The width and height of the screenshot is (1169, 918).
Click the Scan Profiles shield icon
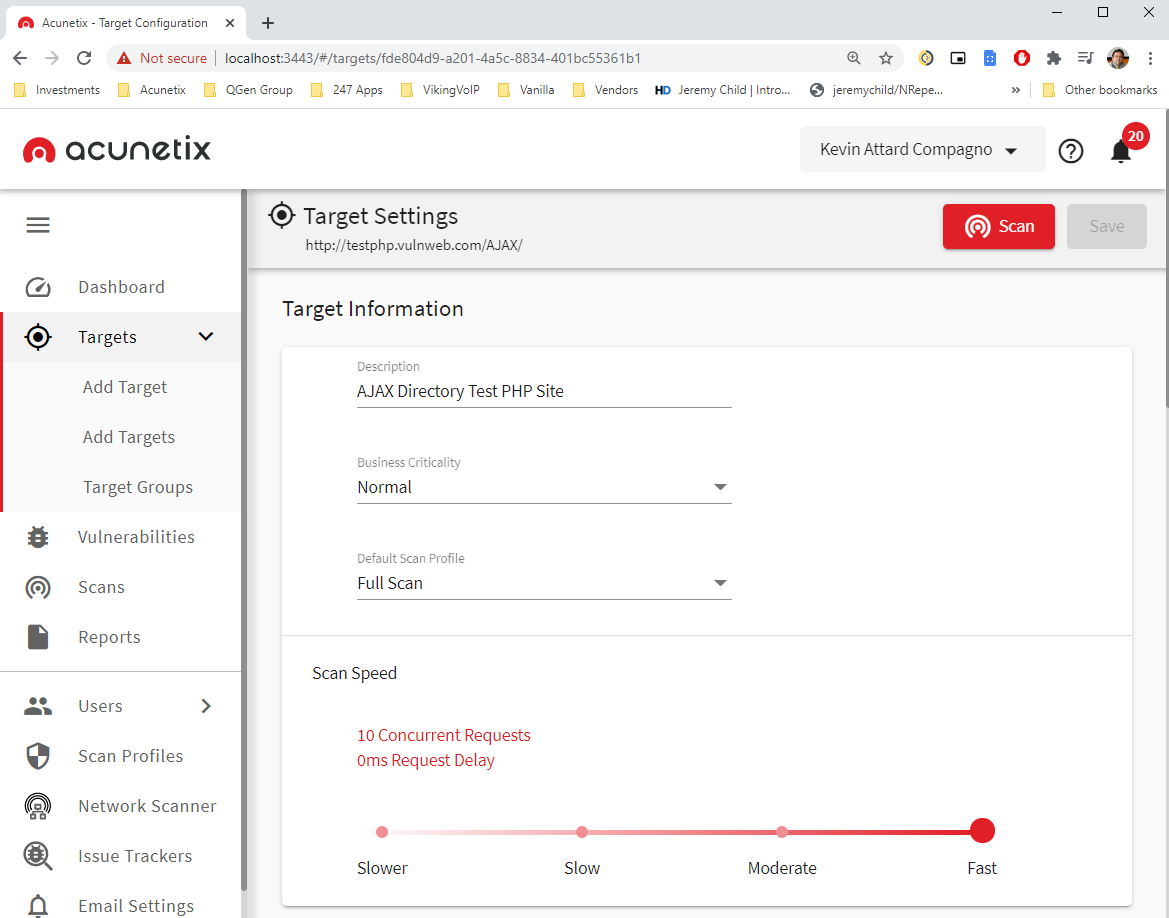(x=38, y=755)
